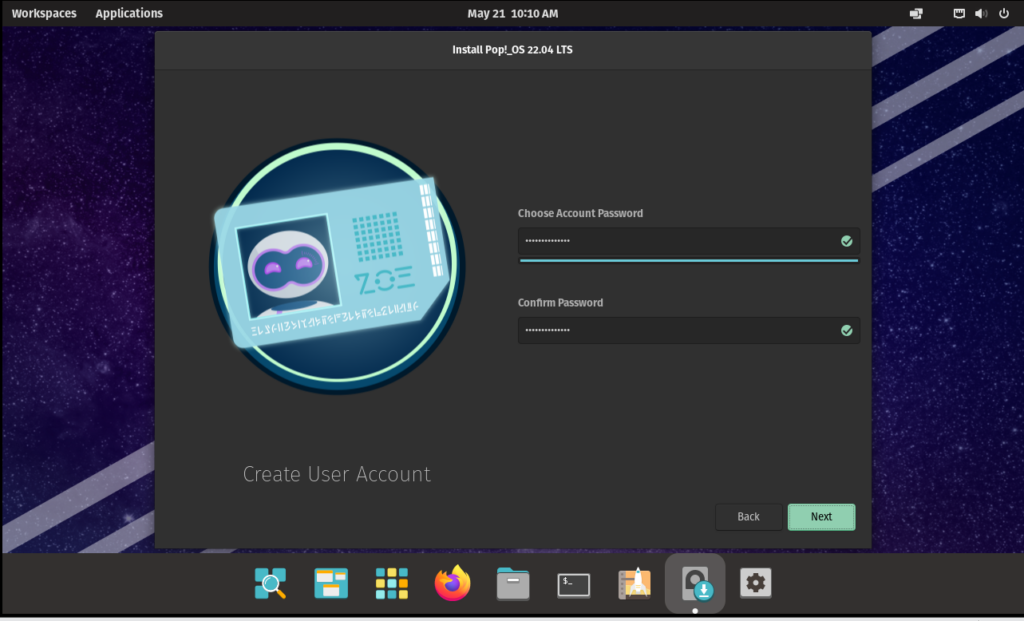Open the power menu icon in top bar
Screen dimensions: 1024x621
tap(1004, 13)
